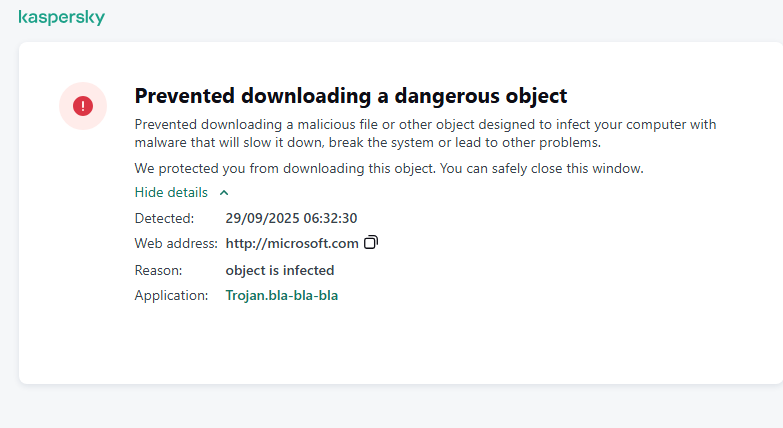This screenshot has height=428, width=783.
Task: Click the Kaspersky logo
Action: [x=61, y=18]
